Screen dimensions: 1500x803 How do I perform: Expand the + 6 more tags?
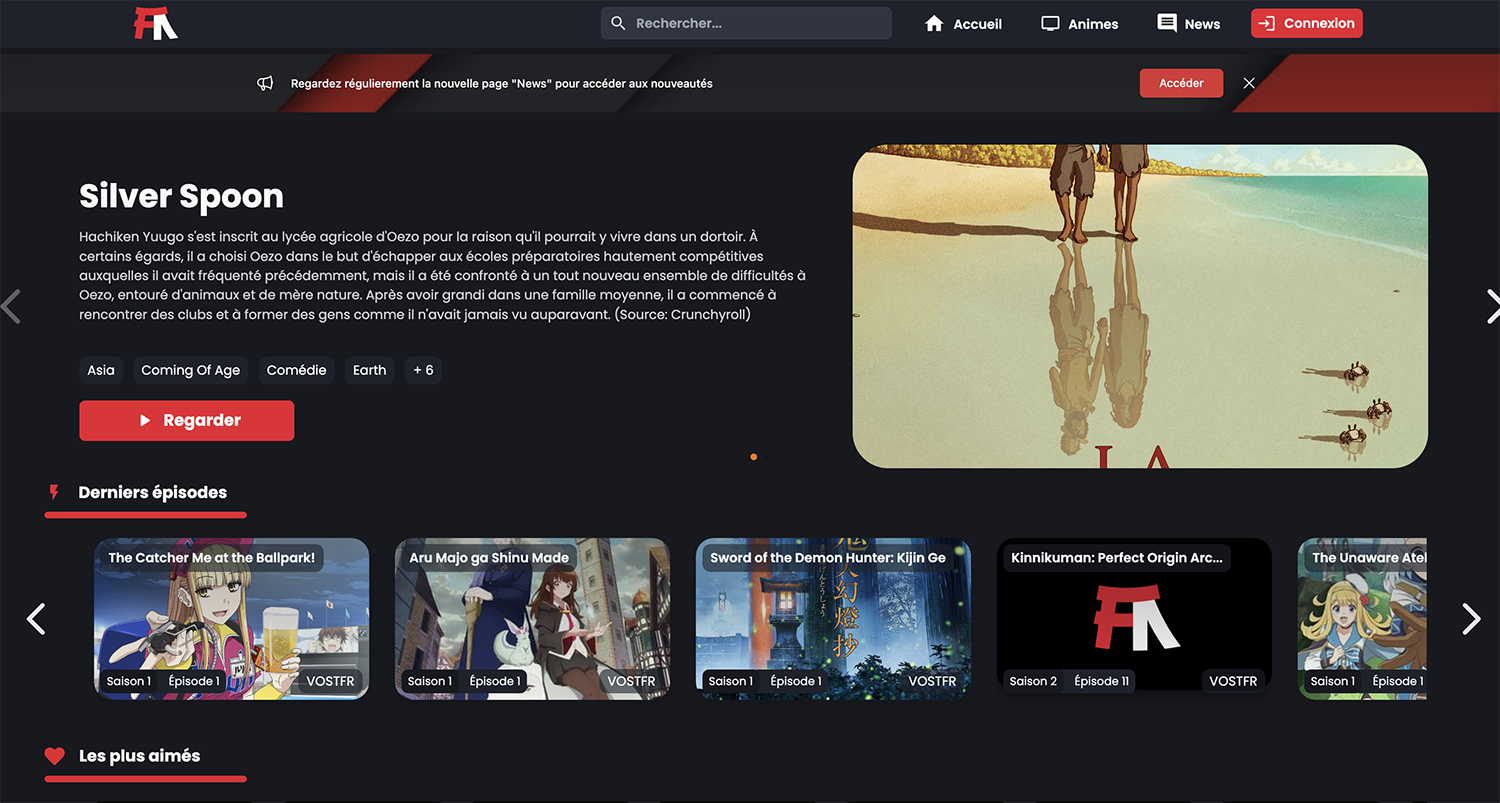tap(423, 370)
